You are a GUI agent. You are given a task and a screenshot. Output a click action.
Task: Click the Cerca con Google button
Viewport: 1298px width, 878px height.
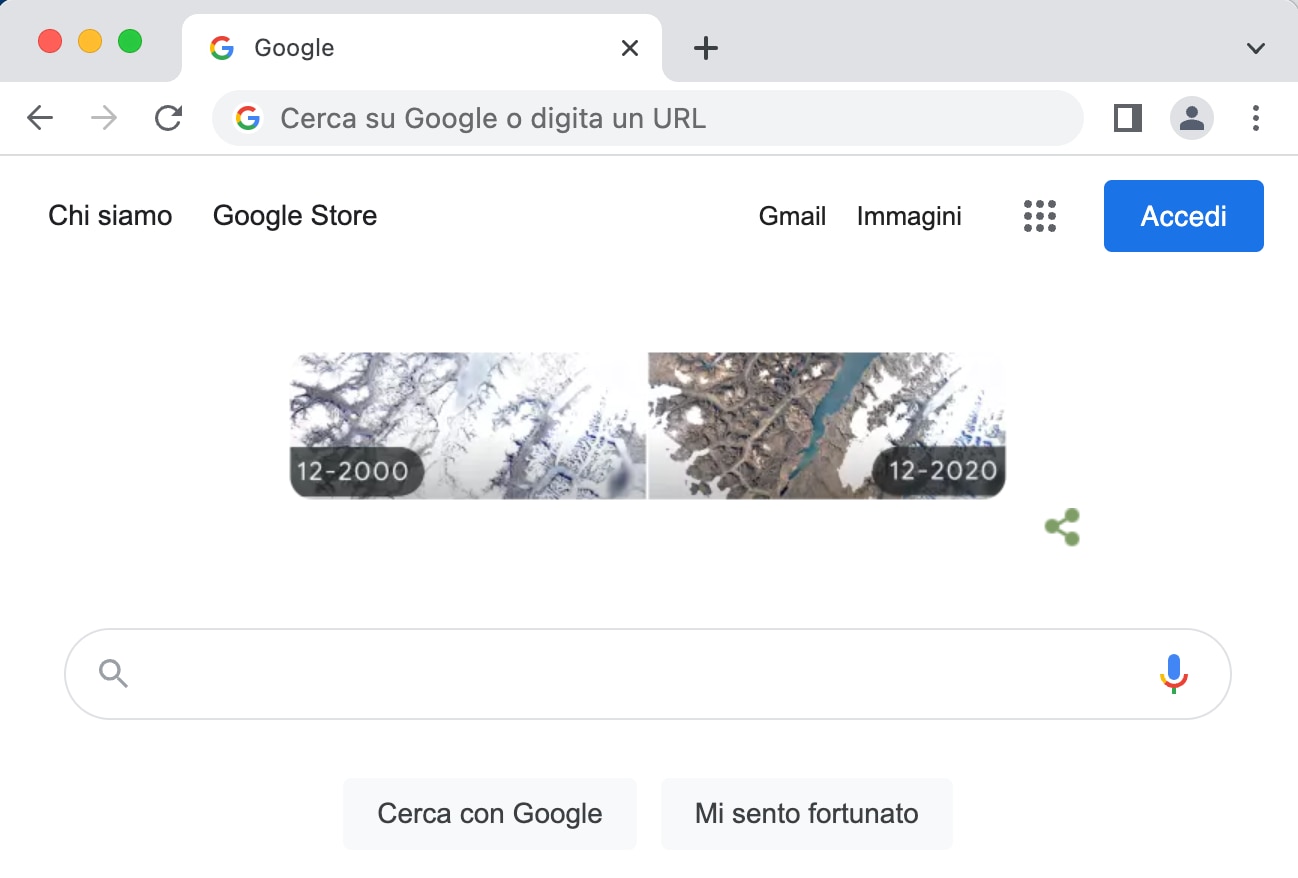[490, 814]
